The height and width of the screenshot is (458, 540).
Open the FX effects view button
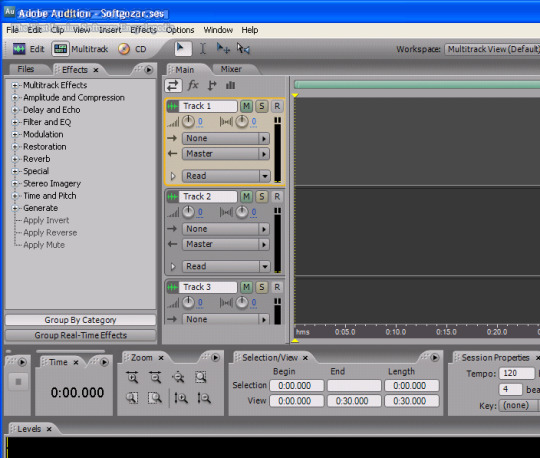click(x=193, y=85)
